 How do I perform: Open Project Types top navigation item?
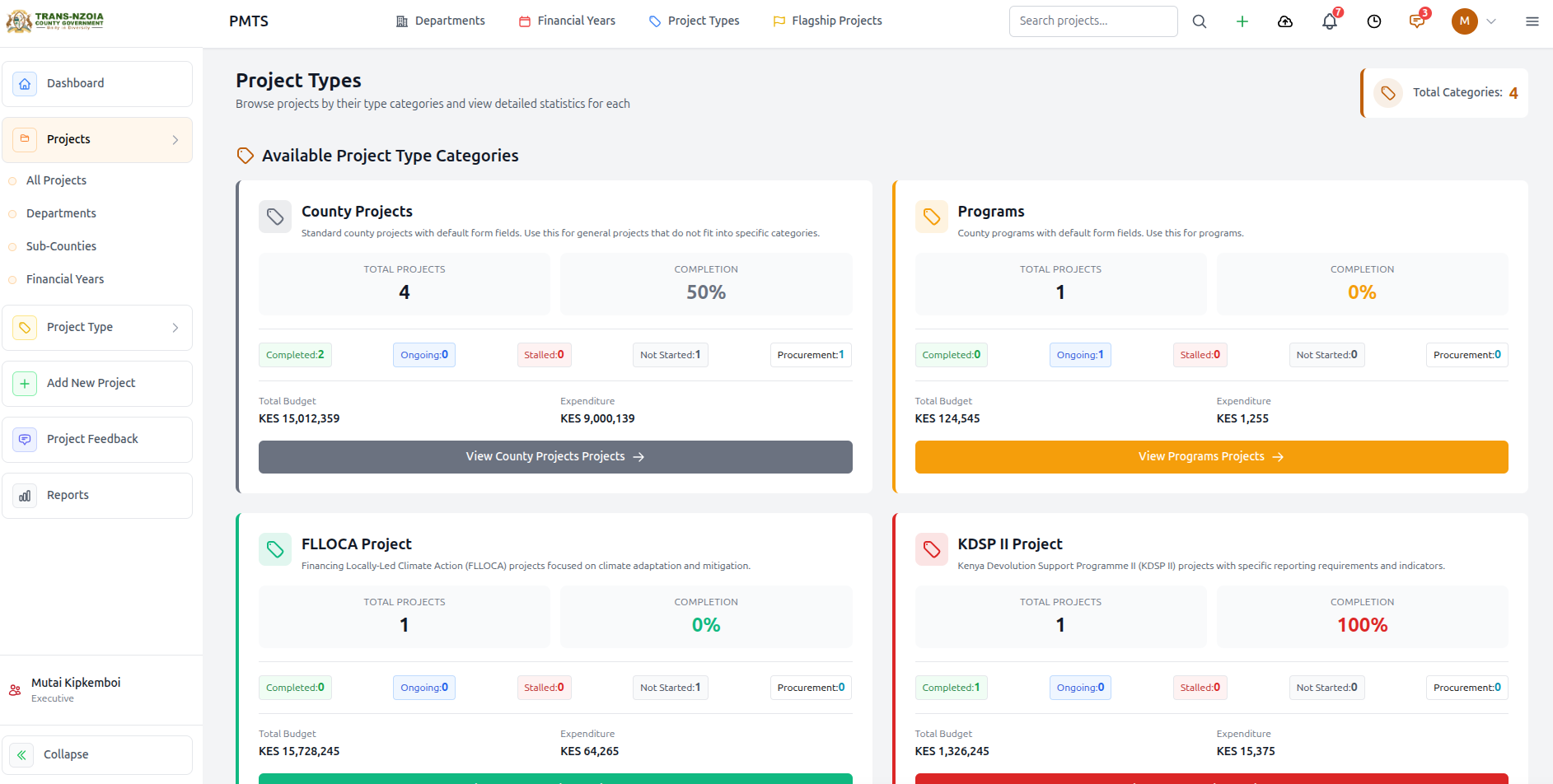click(x=694, y=21)
